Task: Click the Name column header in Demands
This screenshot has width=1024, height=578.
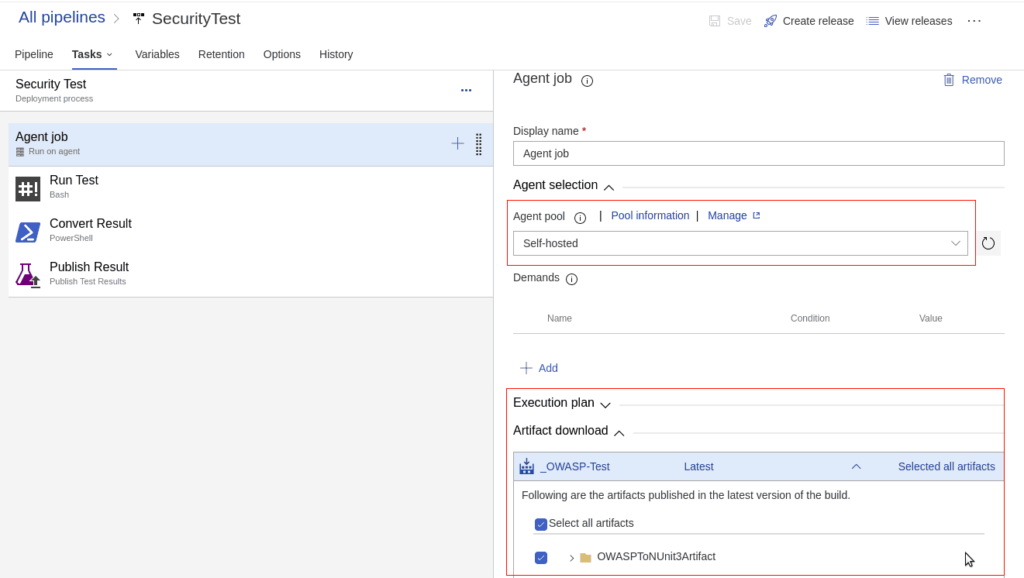Action: [559, 318]
